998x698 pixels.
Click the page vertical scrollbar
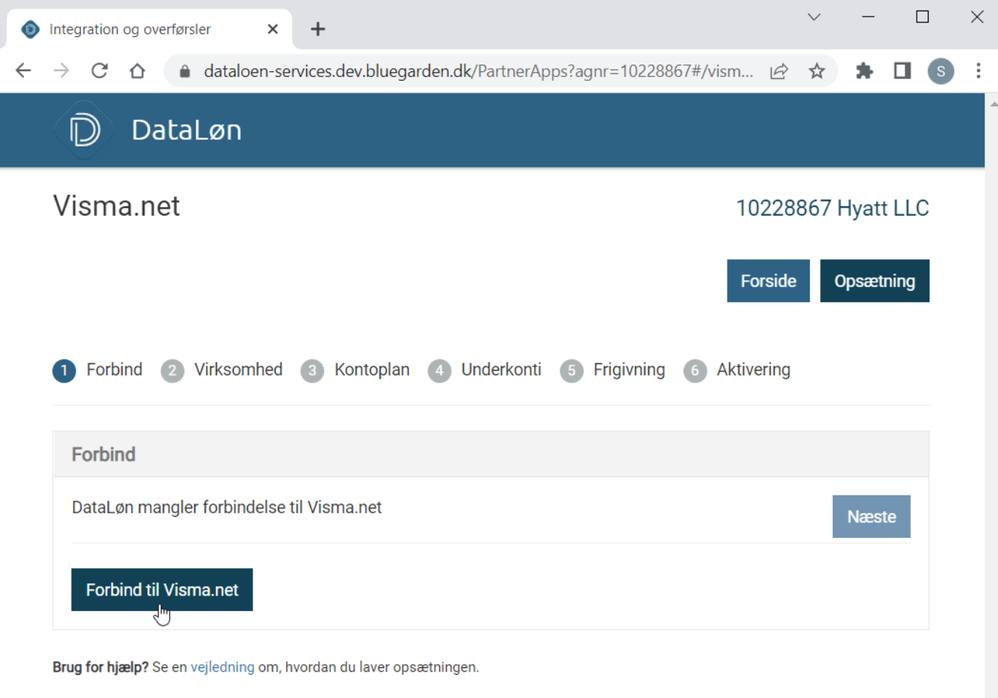(x=991, y=395)
